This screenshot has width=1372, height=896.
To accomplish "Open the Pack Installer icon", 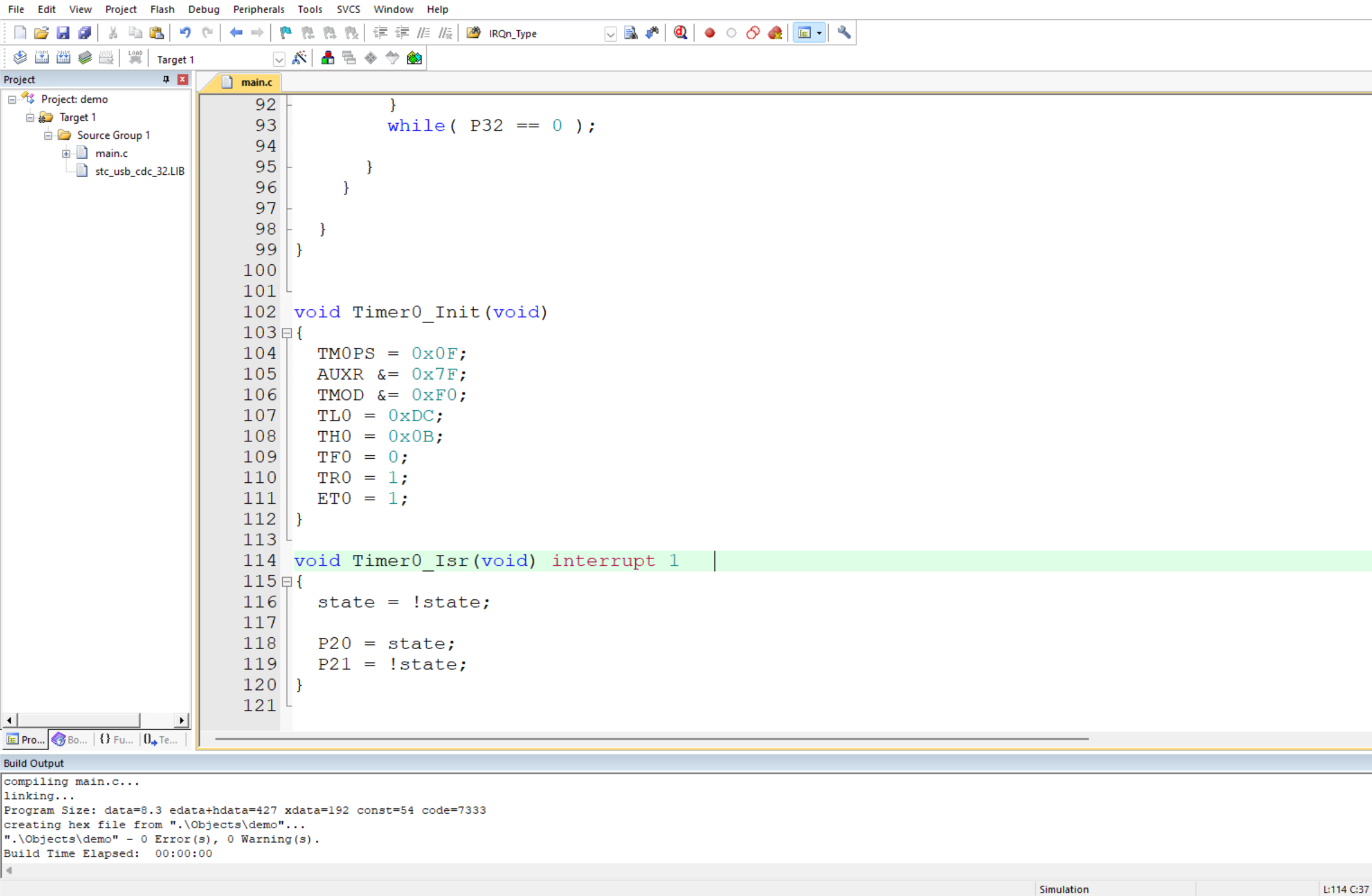I will 414,58.
